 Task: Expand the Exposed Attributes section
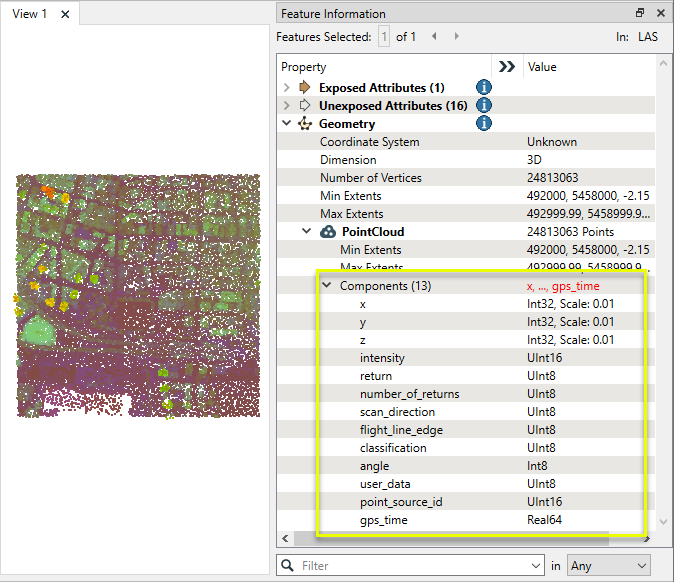287,88
